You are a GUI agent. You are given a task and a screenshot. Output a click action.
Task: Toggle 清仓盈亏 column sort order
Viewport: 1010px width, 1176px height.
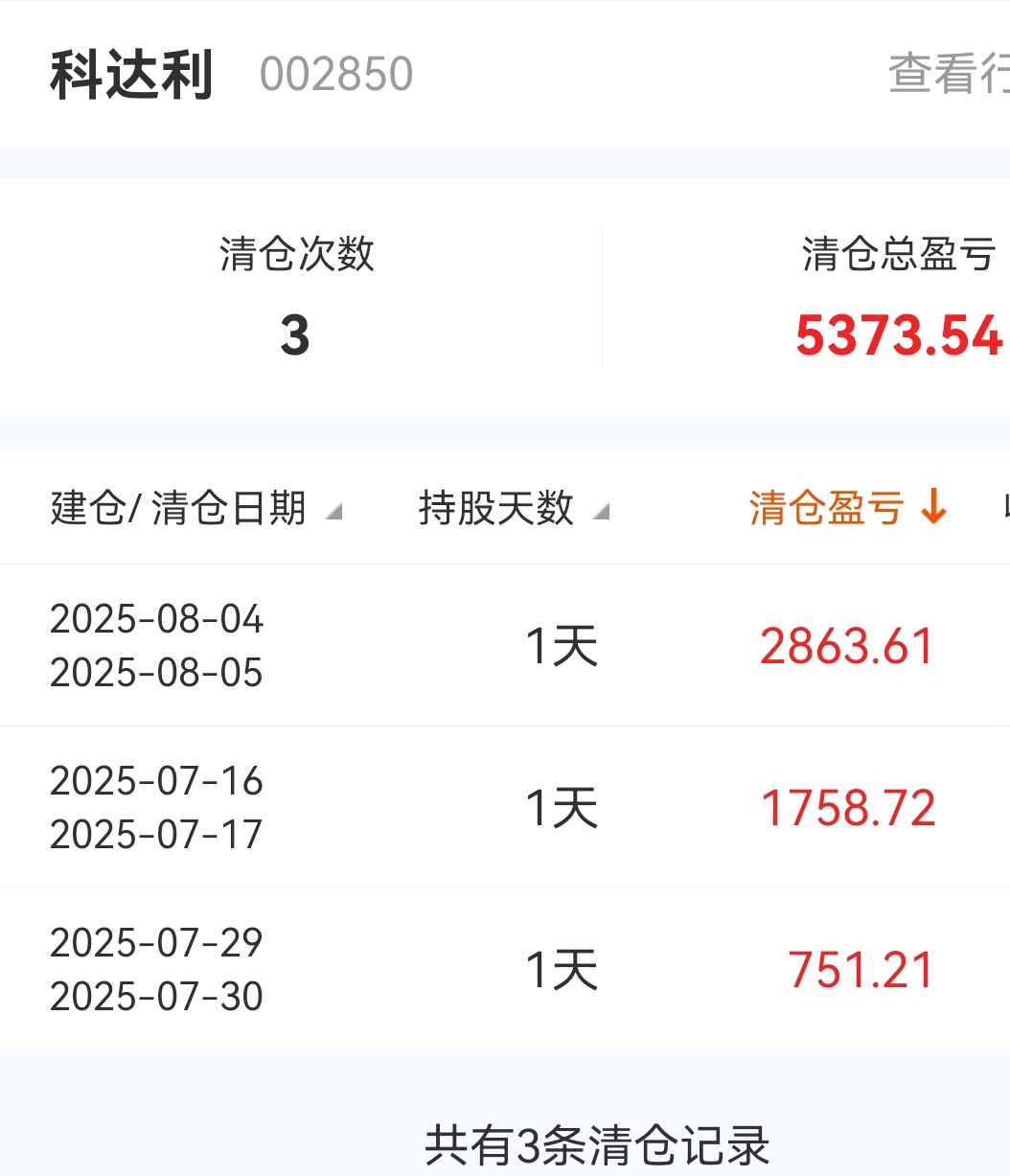[x=826, y=507]
